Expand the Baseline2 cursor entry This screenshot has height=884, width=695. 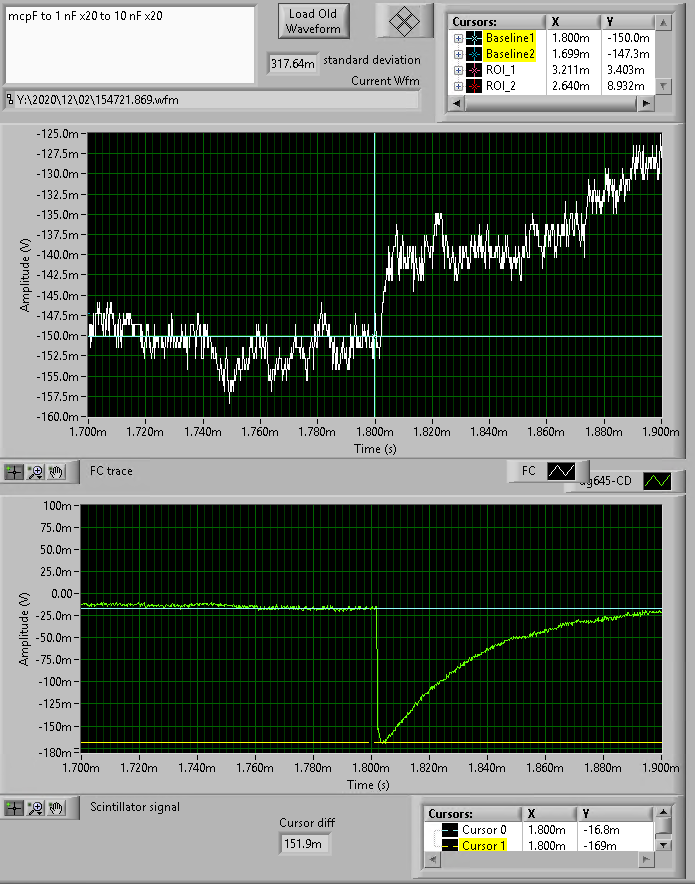458,54
